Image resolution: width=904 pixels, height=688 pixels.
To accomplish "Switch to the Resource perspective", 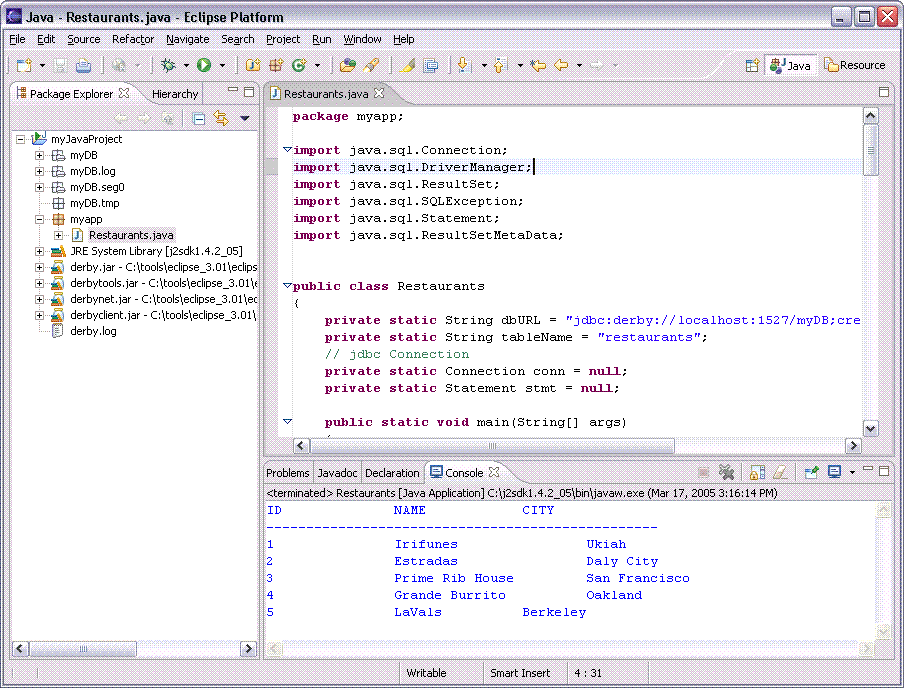I will click(x=855, y=65).
